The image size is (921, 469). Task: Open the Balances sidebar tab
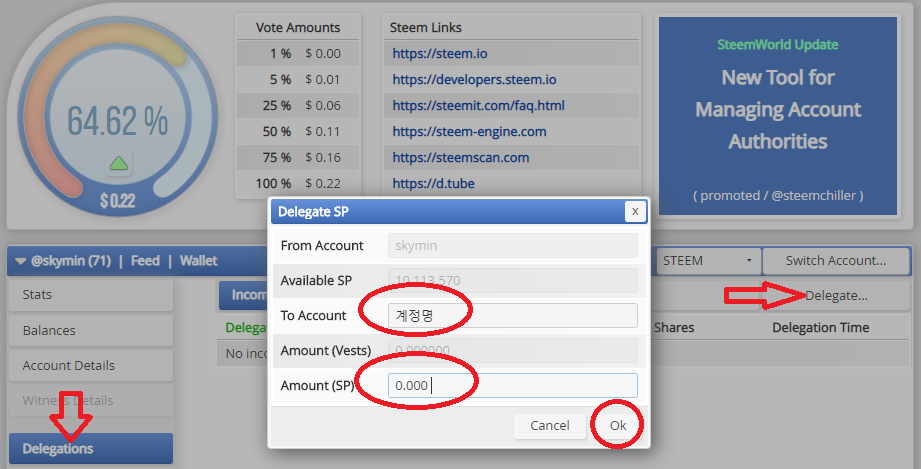[x=90, y=330]
